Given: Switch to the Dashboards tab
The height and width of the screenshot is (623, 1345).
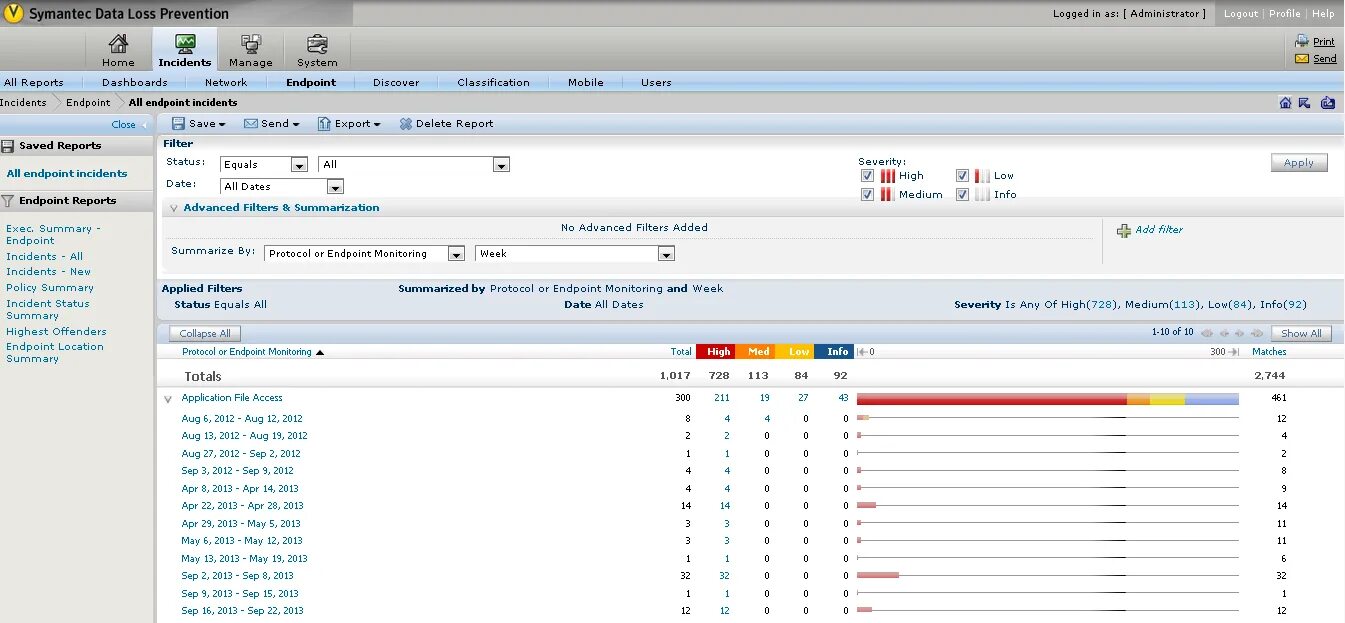Looking at the screenshot, I should point(135,83).
